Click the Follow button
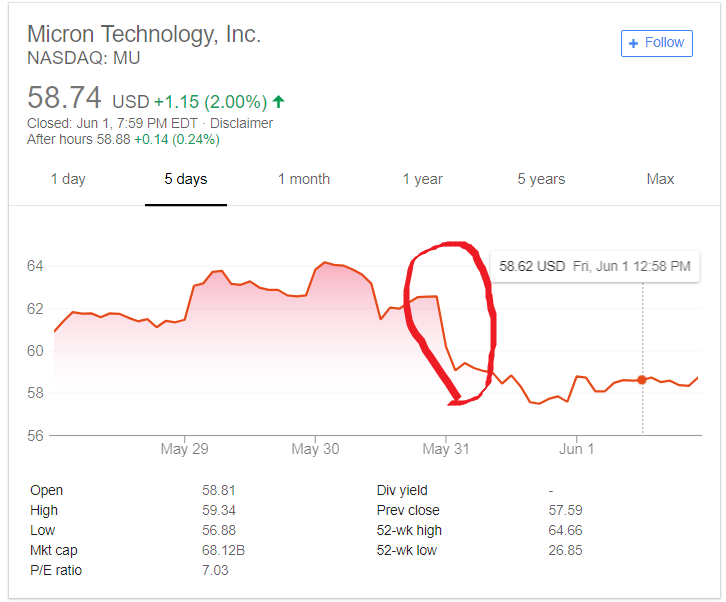 (657, 44)
